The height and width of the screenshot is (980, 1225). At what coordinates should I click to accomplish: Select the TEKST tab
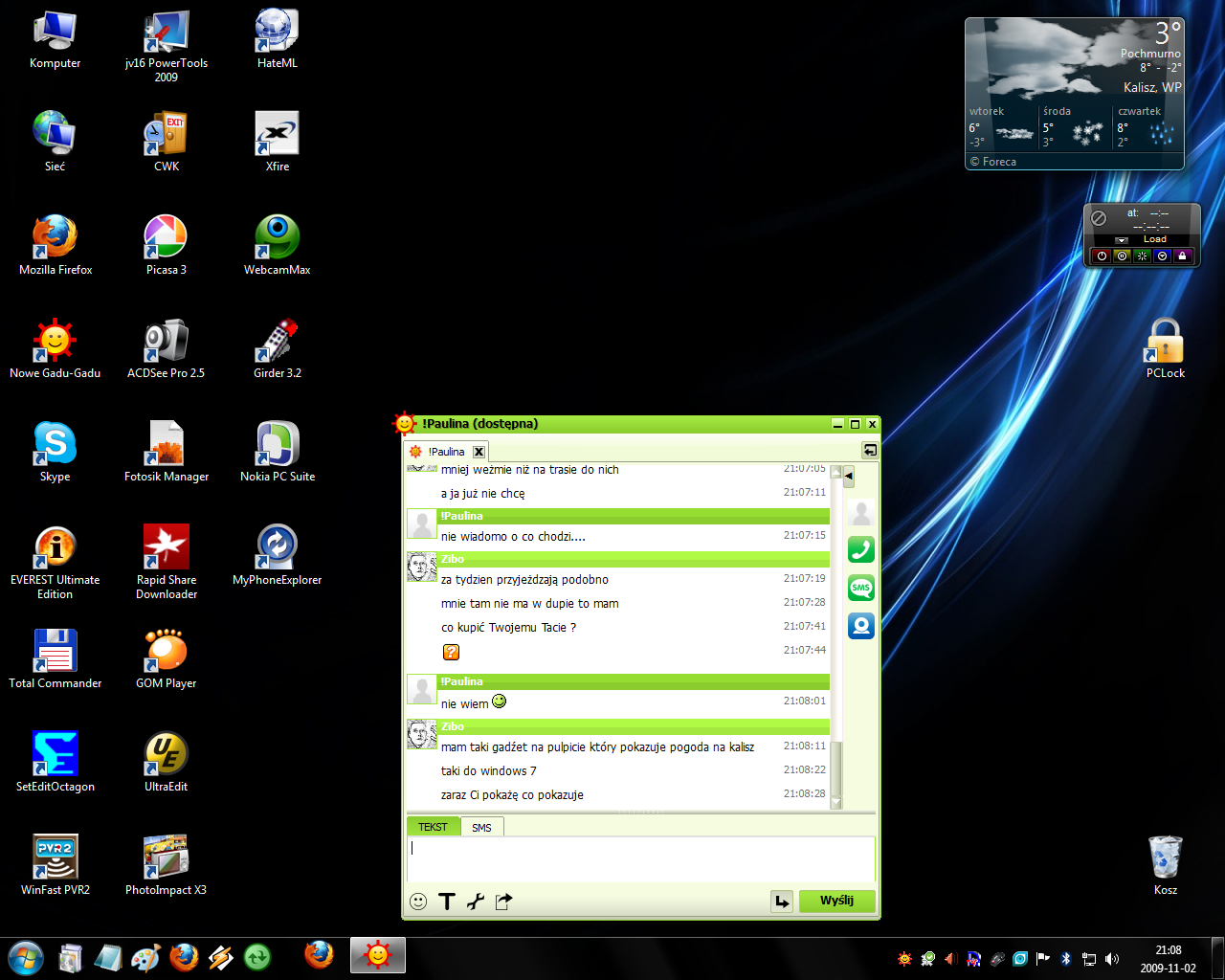tap(433, 827)
